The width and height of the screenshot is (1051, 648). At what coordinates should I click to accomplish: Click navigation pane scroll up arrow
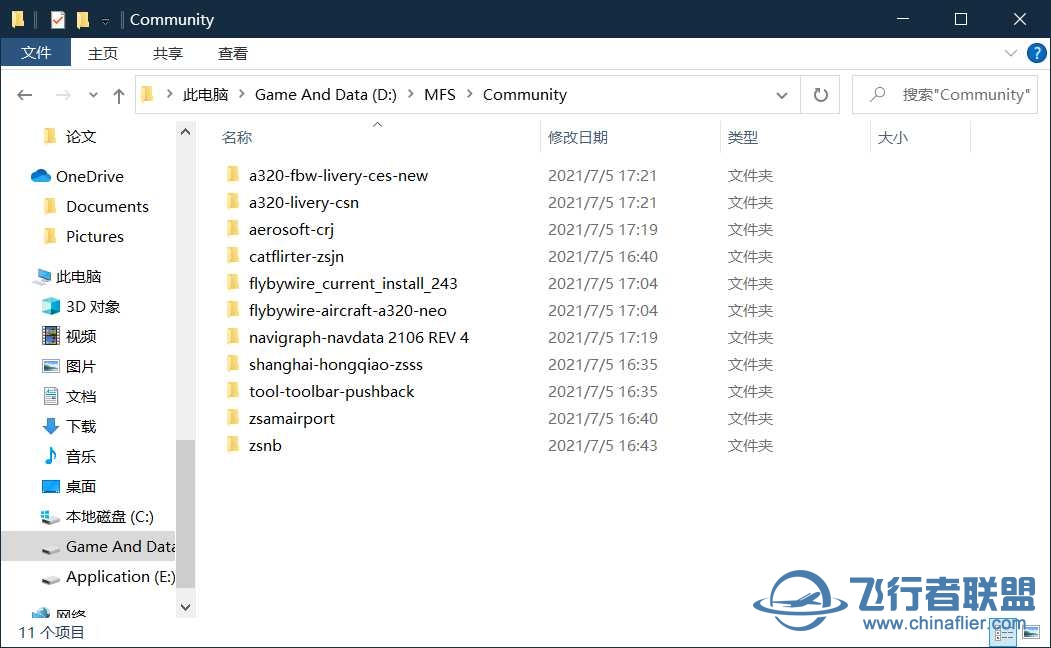186,132
